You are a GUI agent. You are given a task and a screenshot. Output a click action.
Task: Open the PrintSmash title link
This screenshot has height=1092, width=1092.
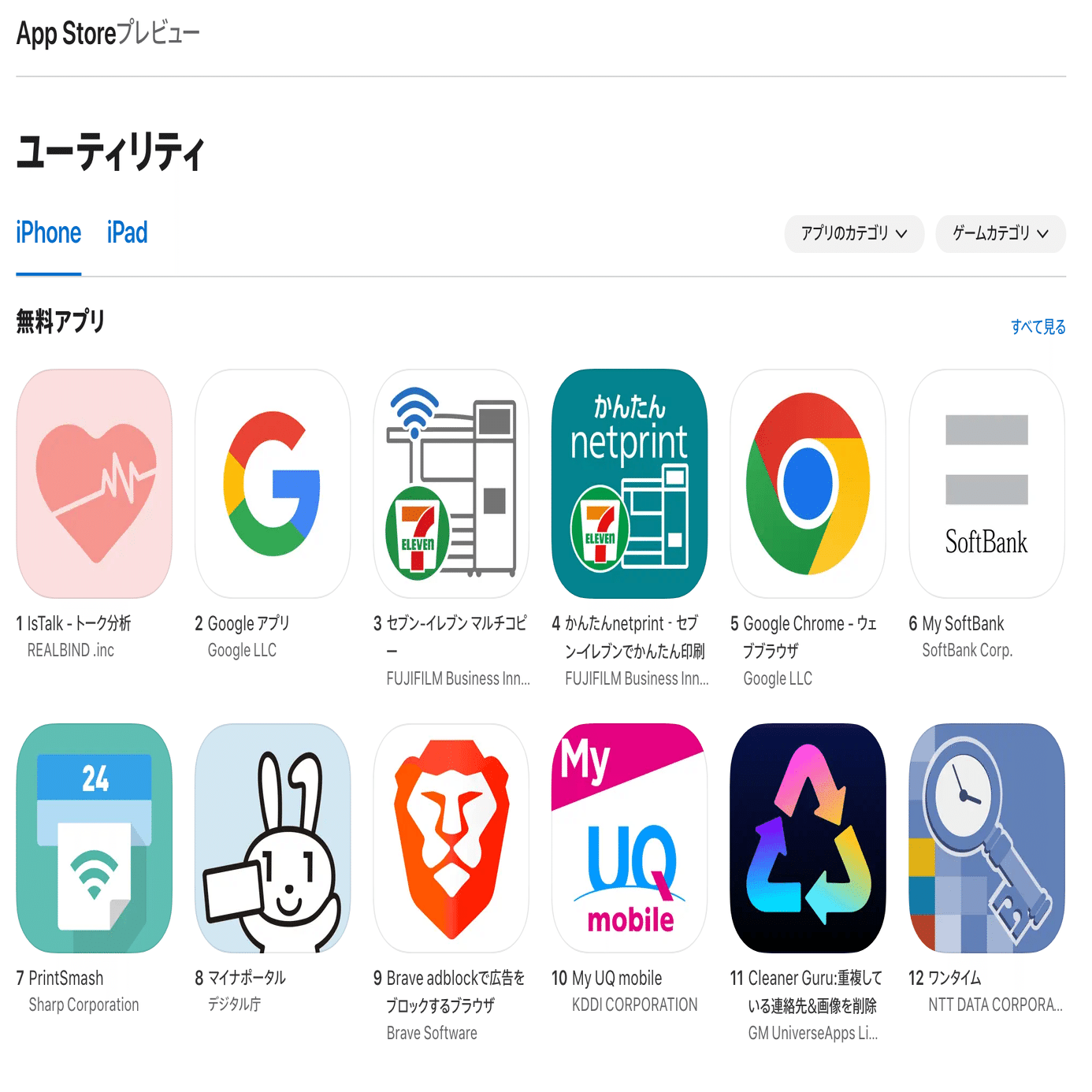click(x=66, y=979)
